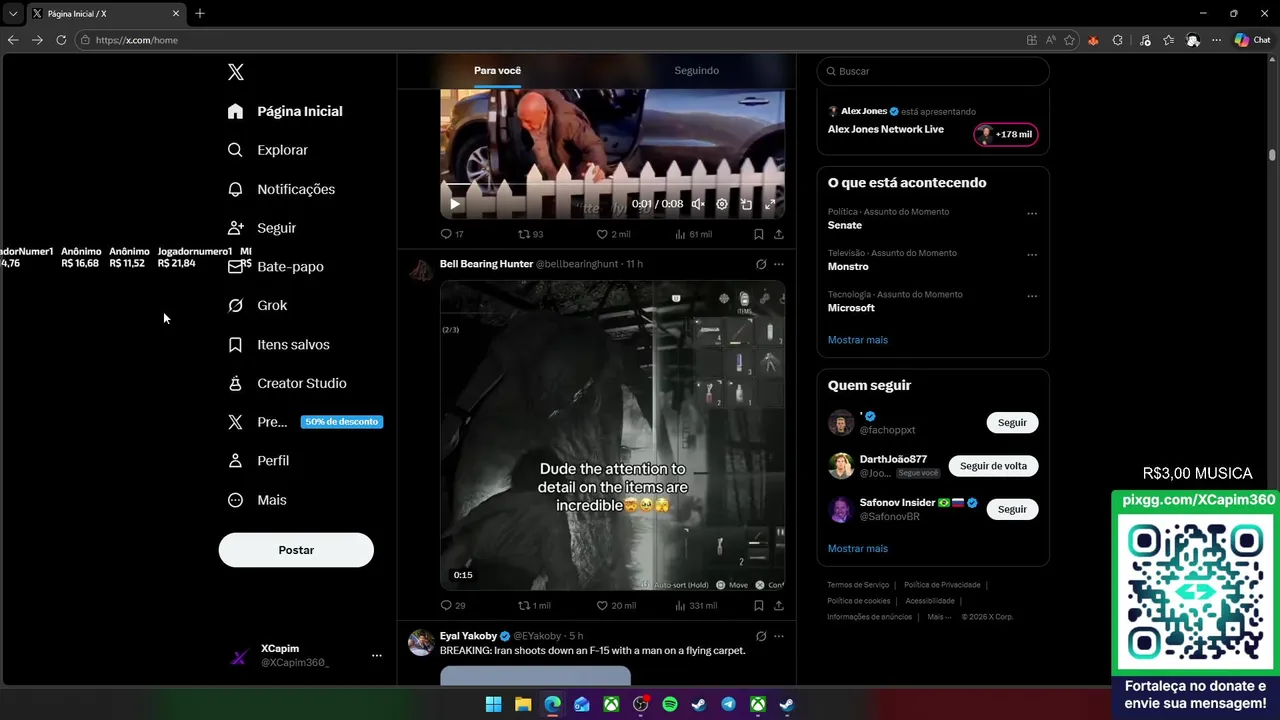Play the video with the white fence

(455, 204)
